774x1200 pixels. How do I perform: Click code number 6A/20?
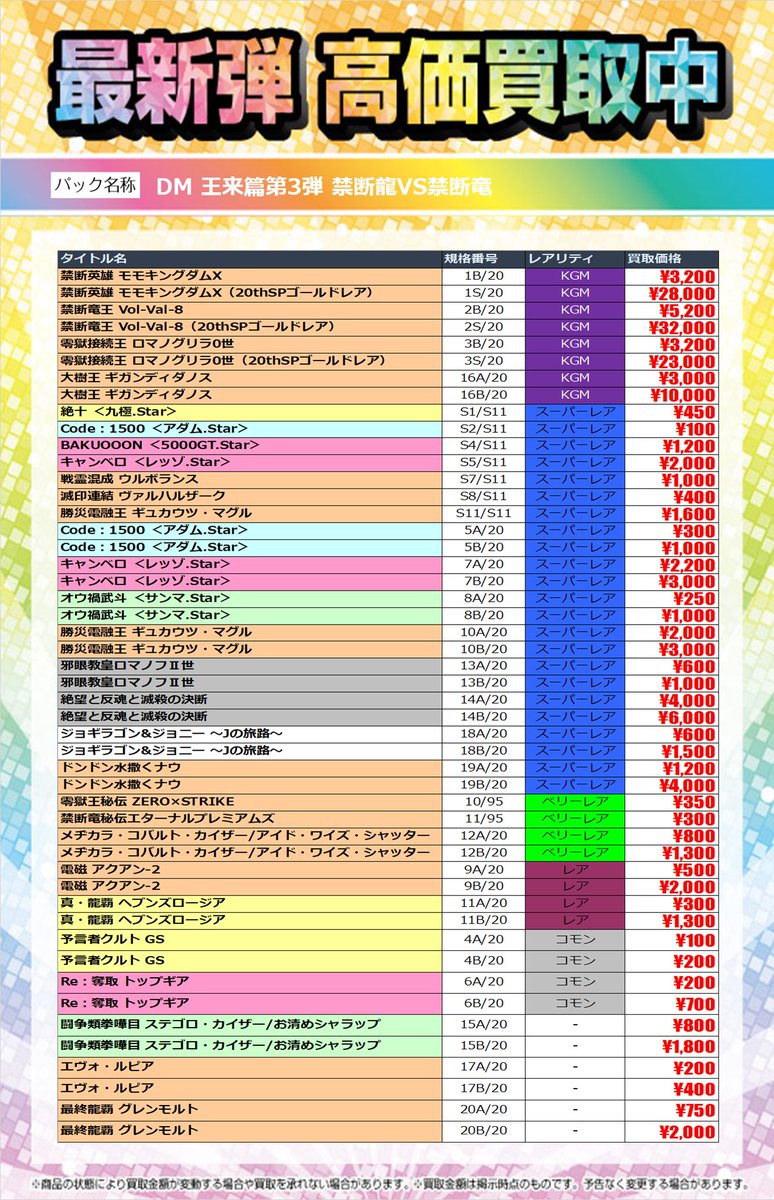click(483, 982)
